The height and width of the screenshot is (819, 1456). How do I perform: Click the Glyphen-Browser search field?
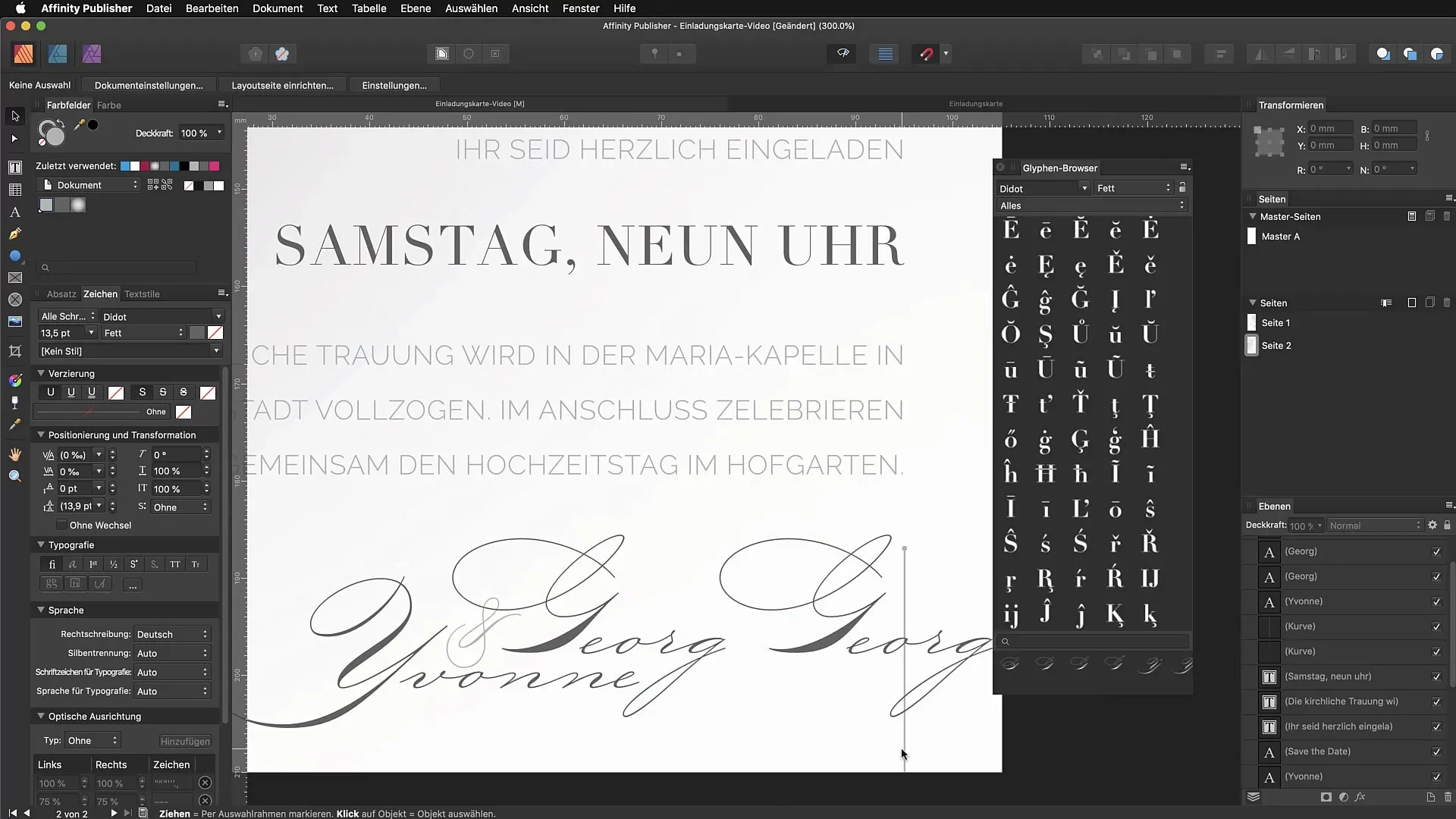pyautogui.click(x=1092, y=642)
